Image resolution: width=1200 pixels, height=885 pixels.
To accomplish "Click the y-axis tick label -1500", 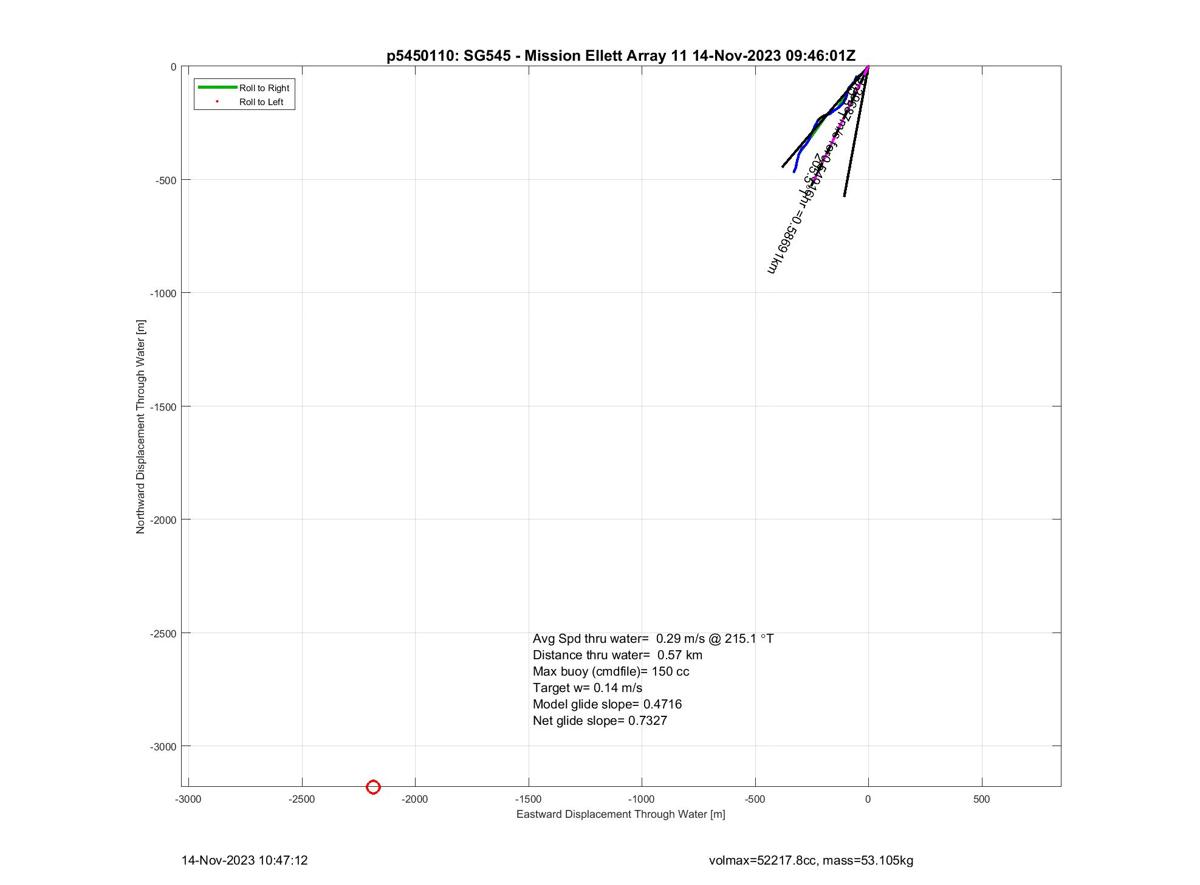I will point(163,407).
